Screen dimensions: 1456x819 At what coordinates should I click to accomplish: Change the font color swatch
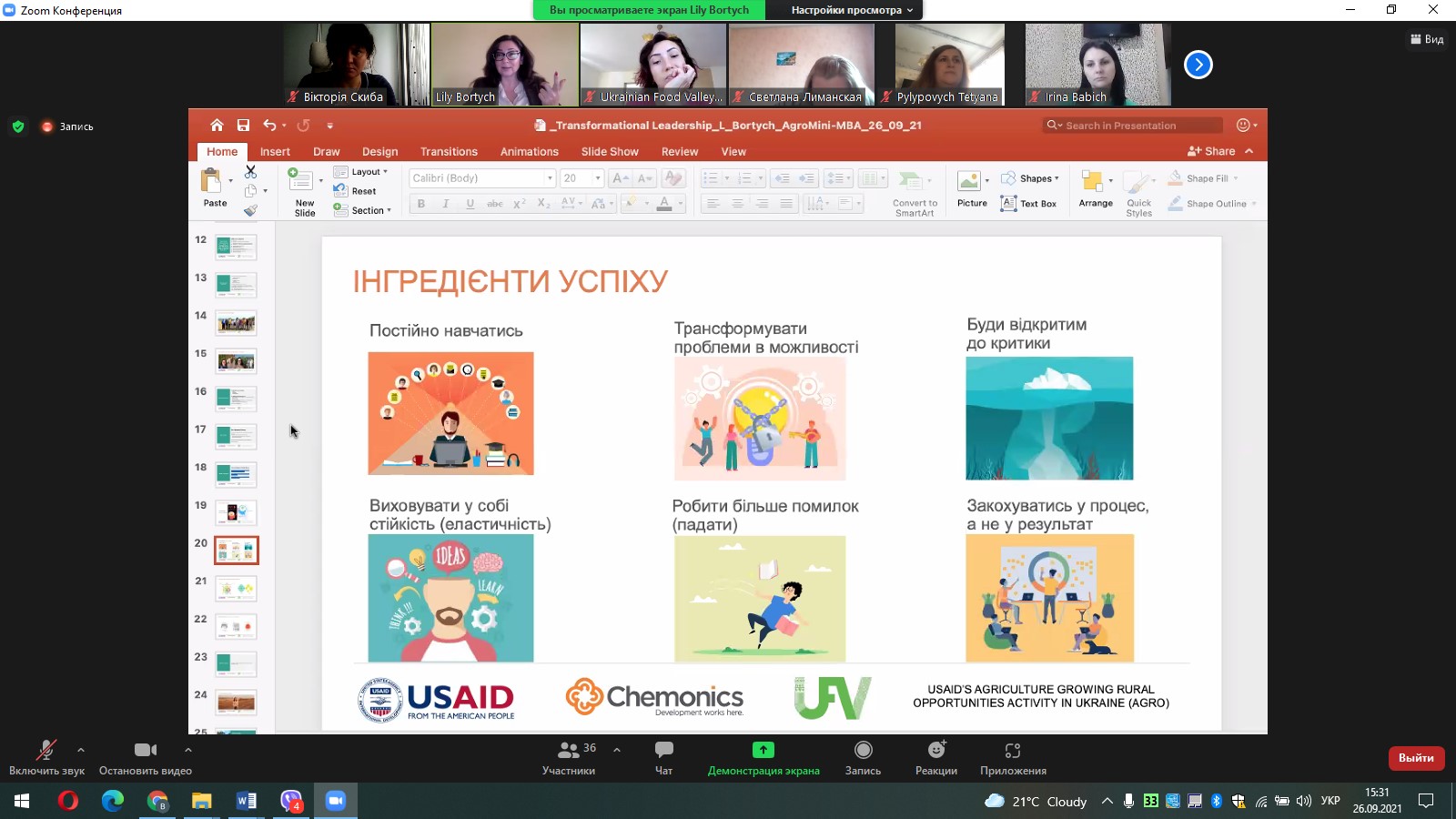coord(664,204)
